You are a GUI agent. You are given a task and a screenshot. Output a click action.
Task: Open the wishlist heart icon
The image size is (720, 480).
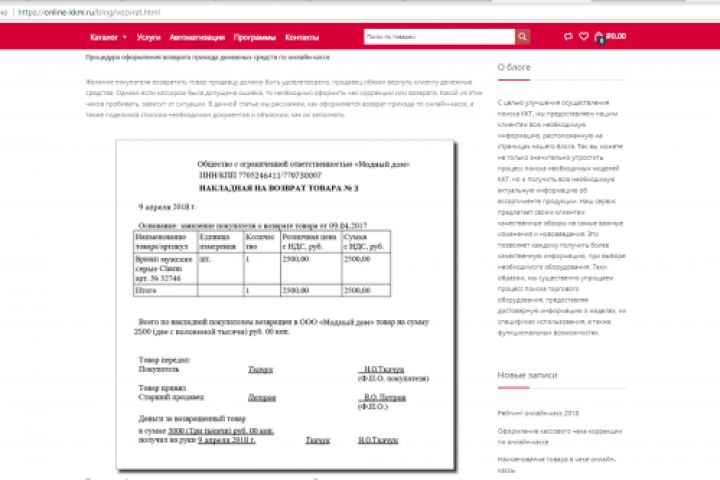(584, 36)
